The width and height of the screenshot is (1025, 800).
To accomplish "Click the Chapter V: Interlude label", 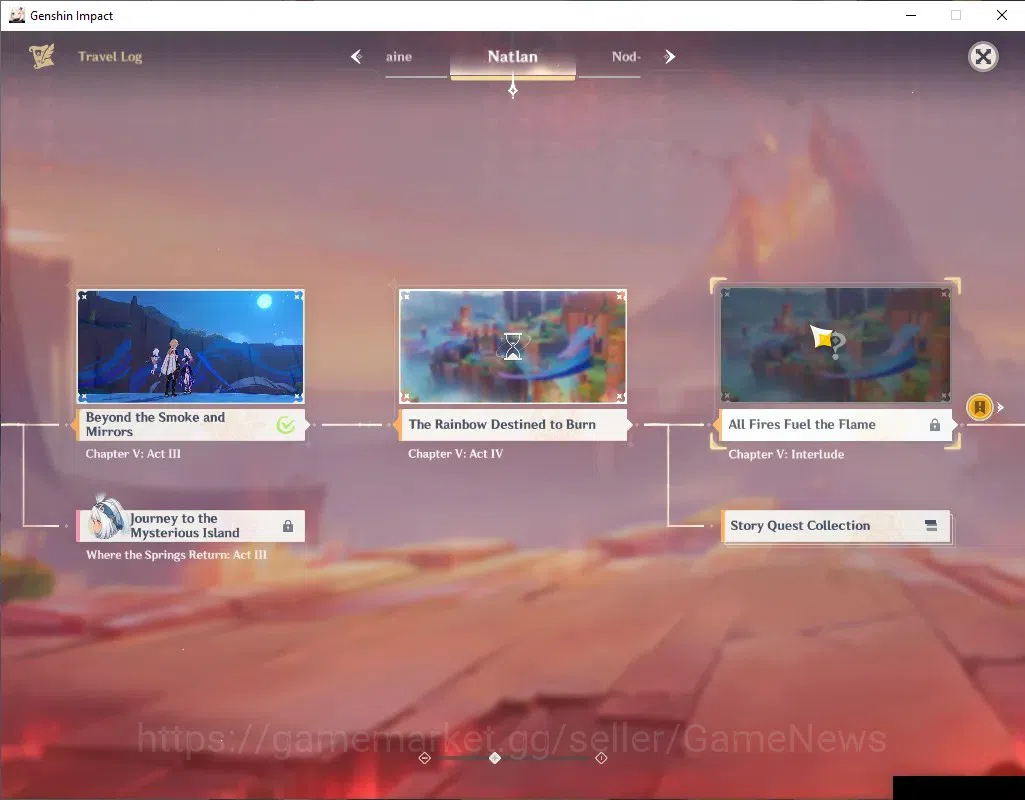I will pyautogui.click(x=786, y=454).
